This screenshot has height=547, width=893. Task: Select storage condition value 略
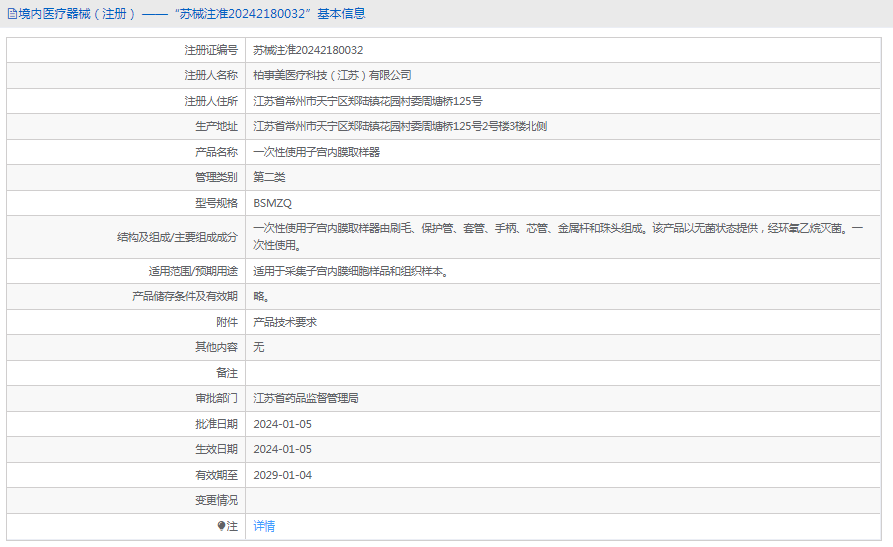click(x=261, y=296)
